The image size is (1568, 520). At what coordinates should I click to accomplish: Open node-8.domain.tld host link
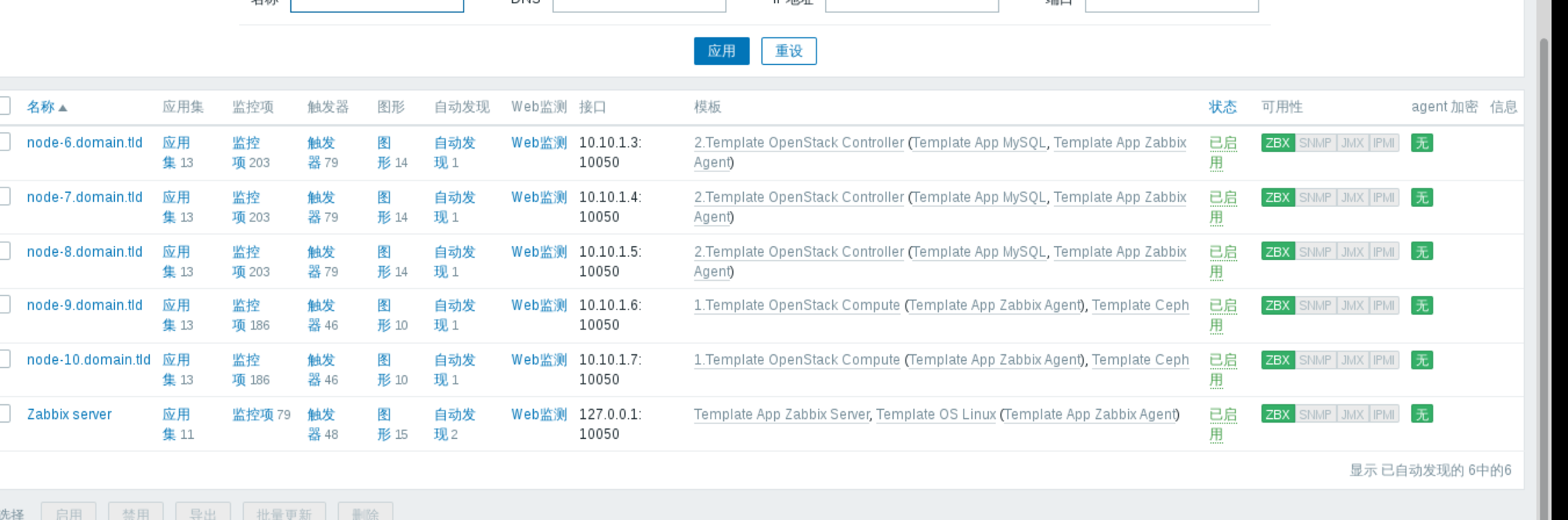(x=85, y=252)
